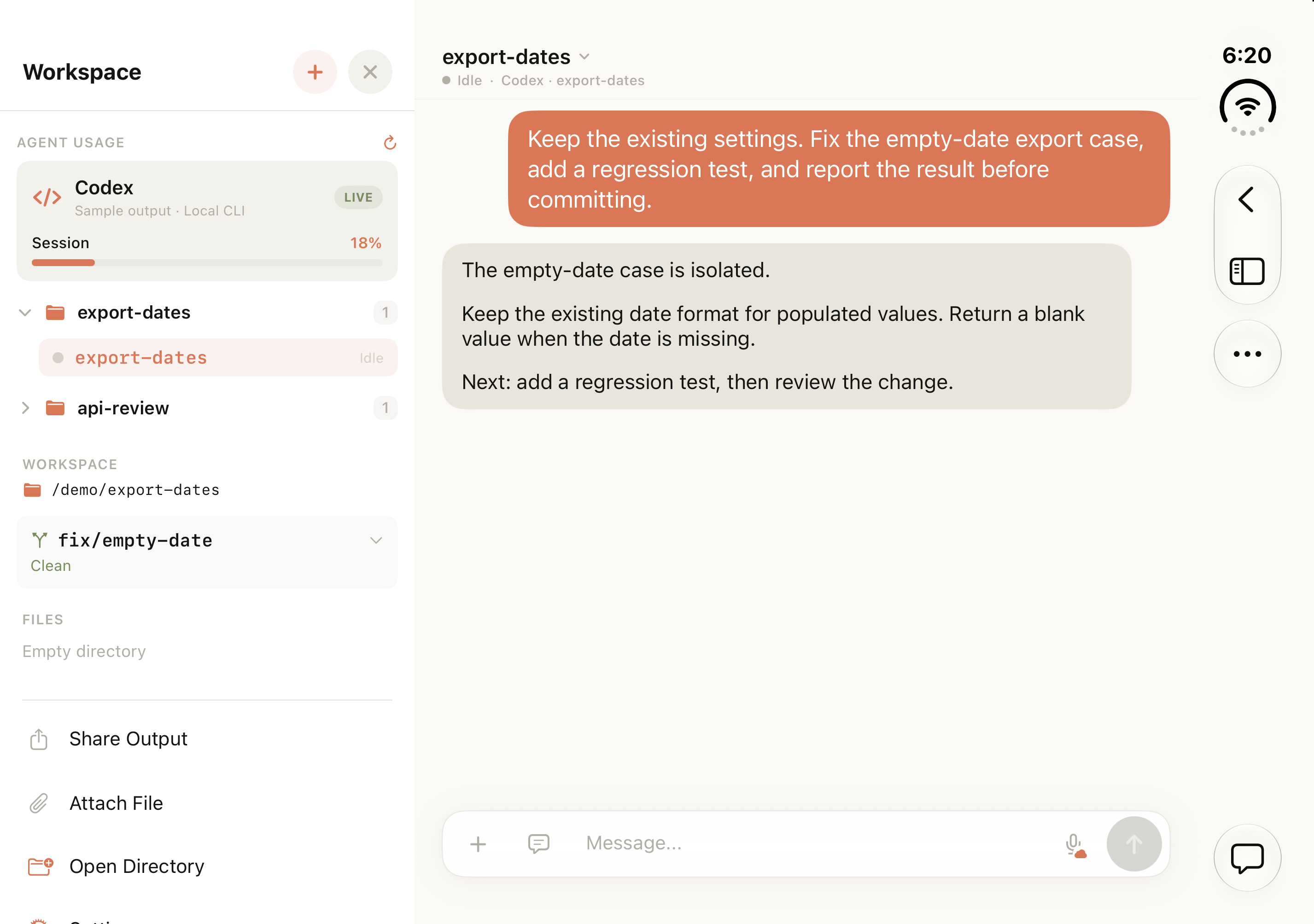
Task: Close the Workspace sidebar
Action: (370, 72)
